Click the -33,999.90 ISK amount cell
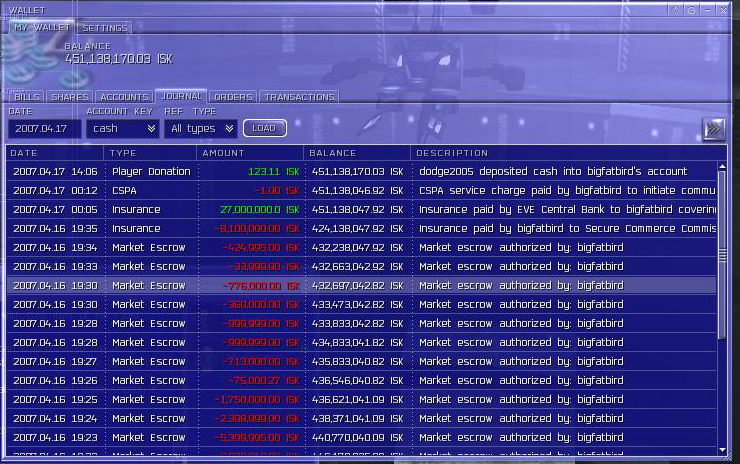The image size is (740, 464). coord(263,267)
